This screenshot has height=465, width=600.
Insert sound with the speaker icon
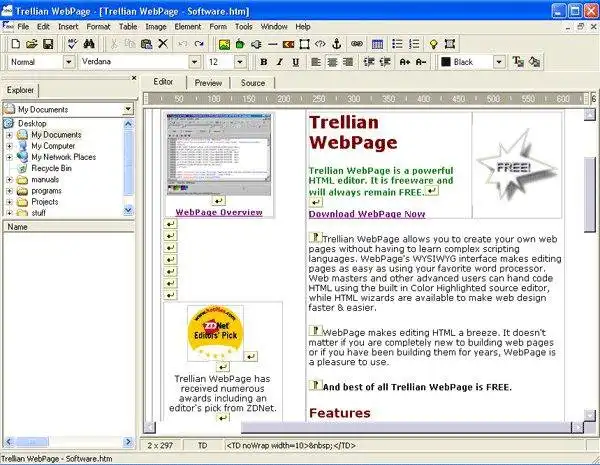(x=256, y=44)
